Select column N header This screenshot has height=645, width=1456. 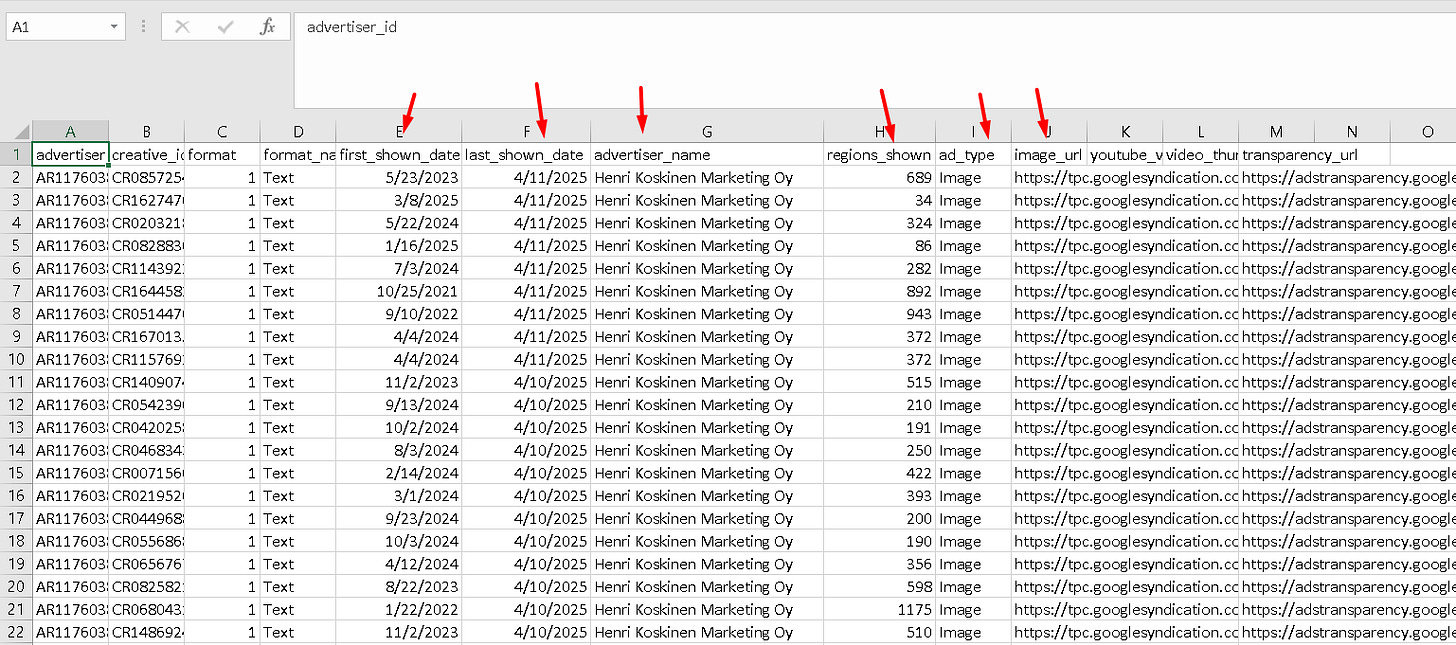coord(1352,132)
